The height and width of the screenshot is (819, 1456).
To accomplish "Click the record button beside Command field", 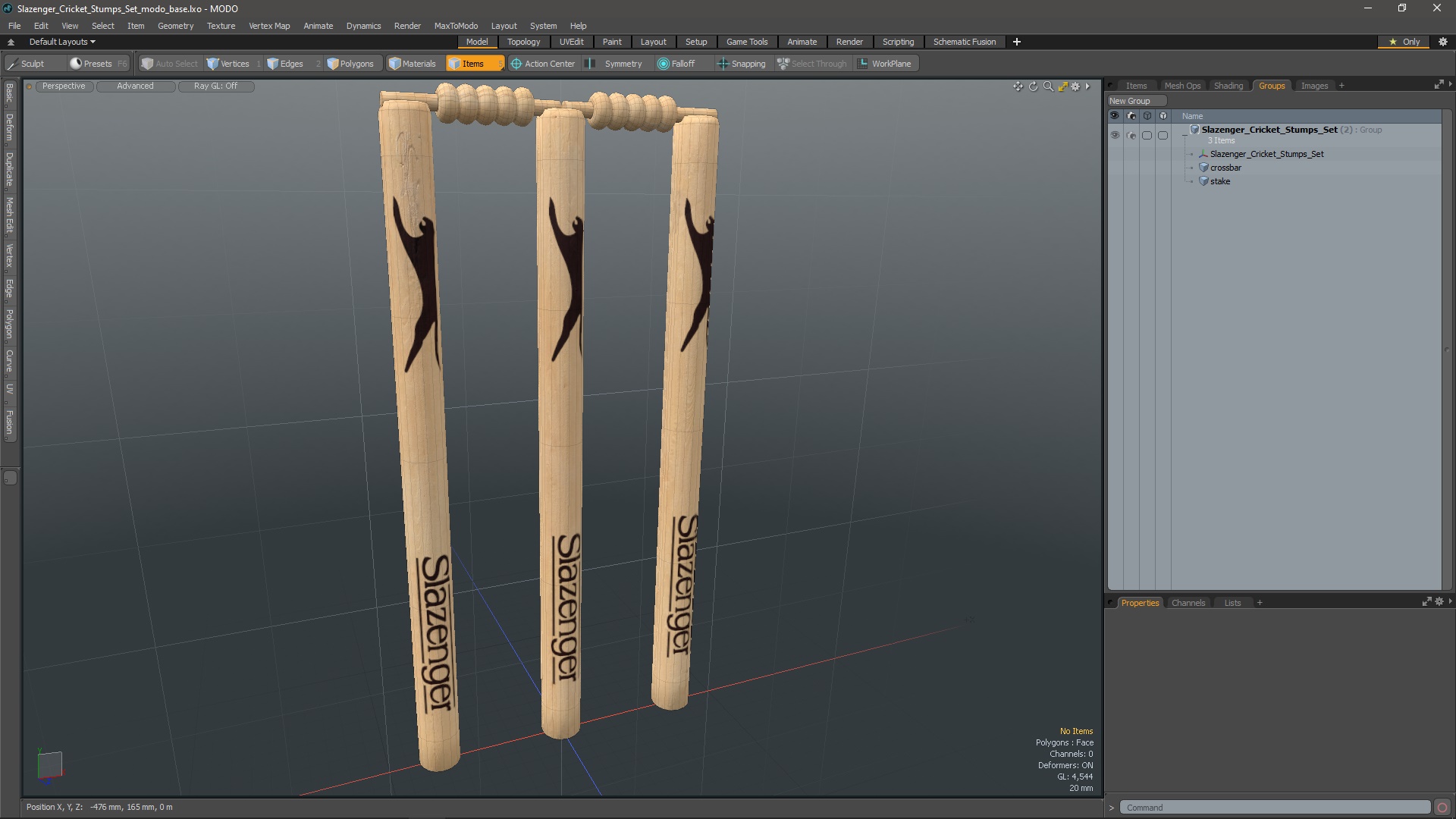I will point(1442,808).
